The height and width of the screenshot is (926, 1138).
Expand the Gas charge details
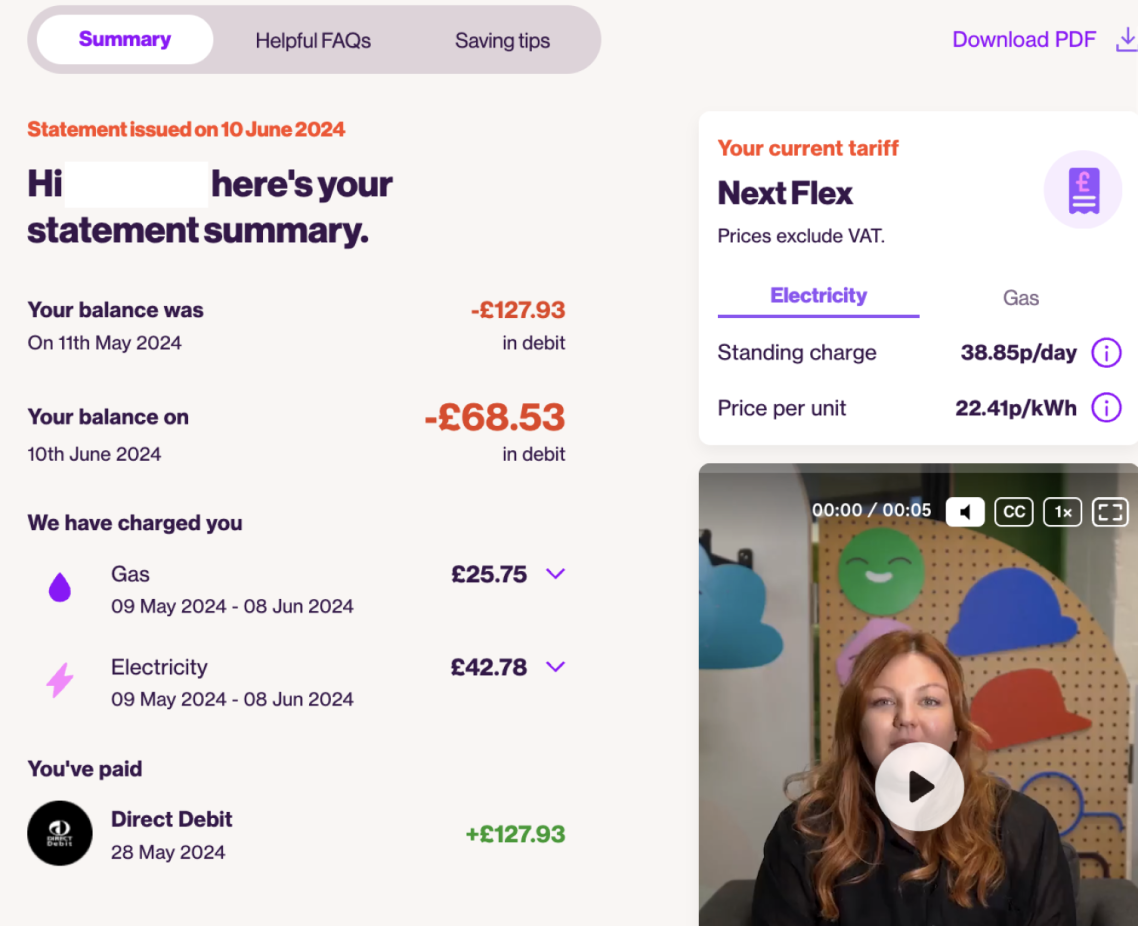tap(556, 574)
